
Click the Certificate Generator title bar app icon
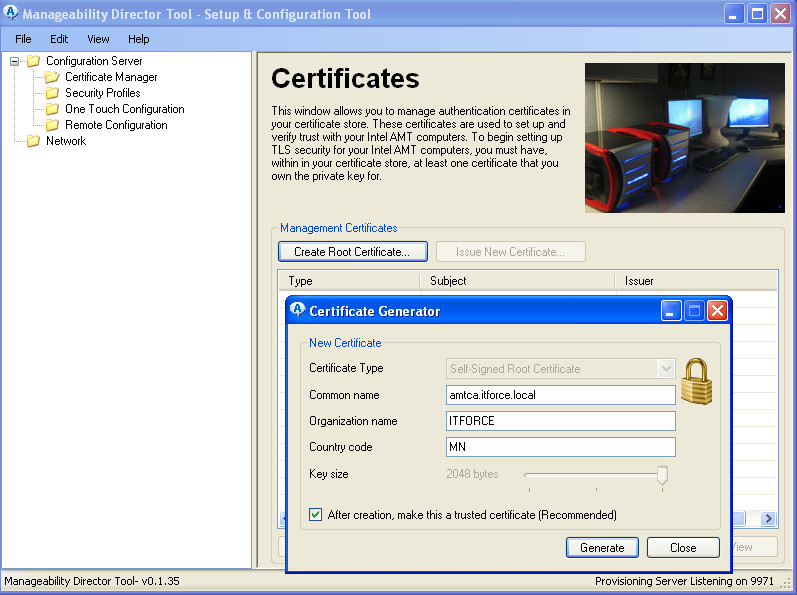(x=297, y=309)
